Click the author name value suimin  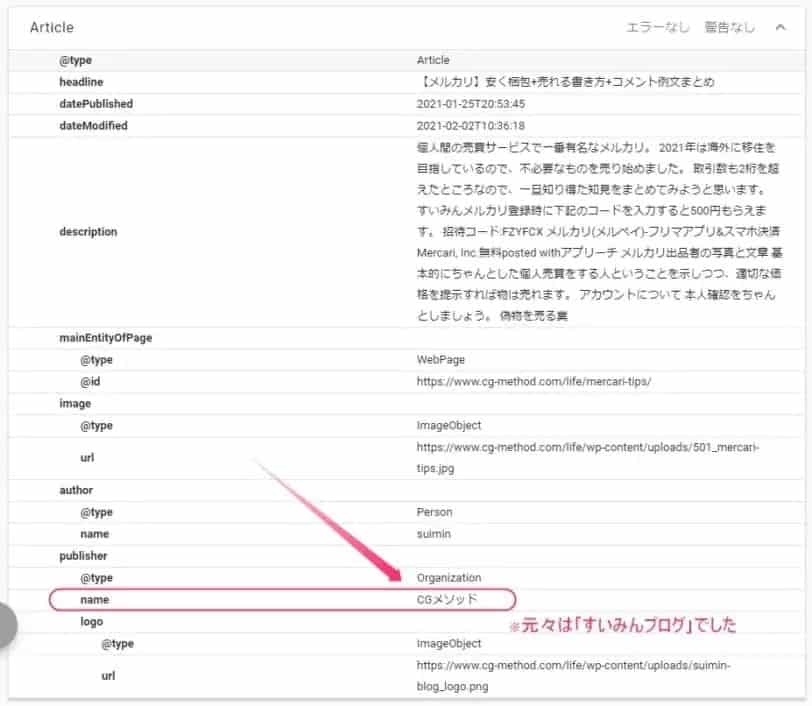click(x=434, y=534)
